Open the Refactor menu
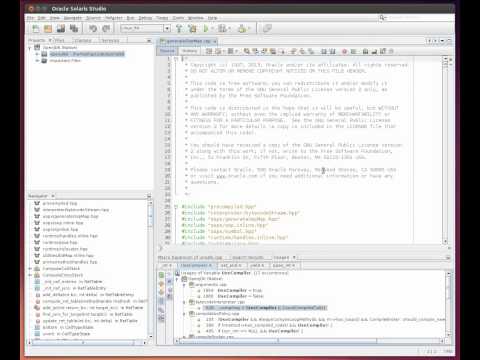480x360 pixels. click(x=114, y=18)
